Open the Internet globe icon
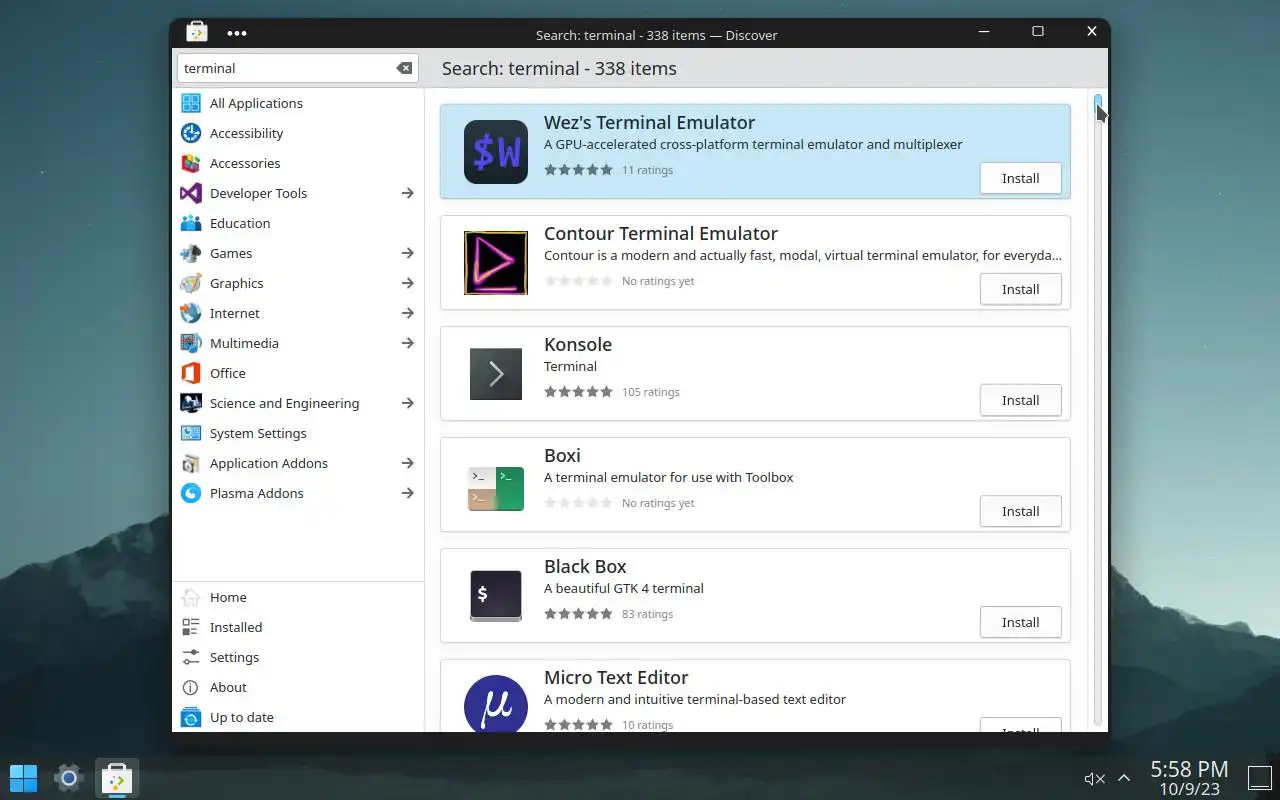This screenshot has height=800, width=1280. pos(191,313)
